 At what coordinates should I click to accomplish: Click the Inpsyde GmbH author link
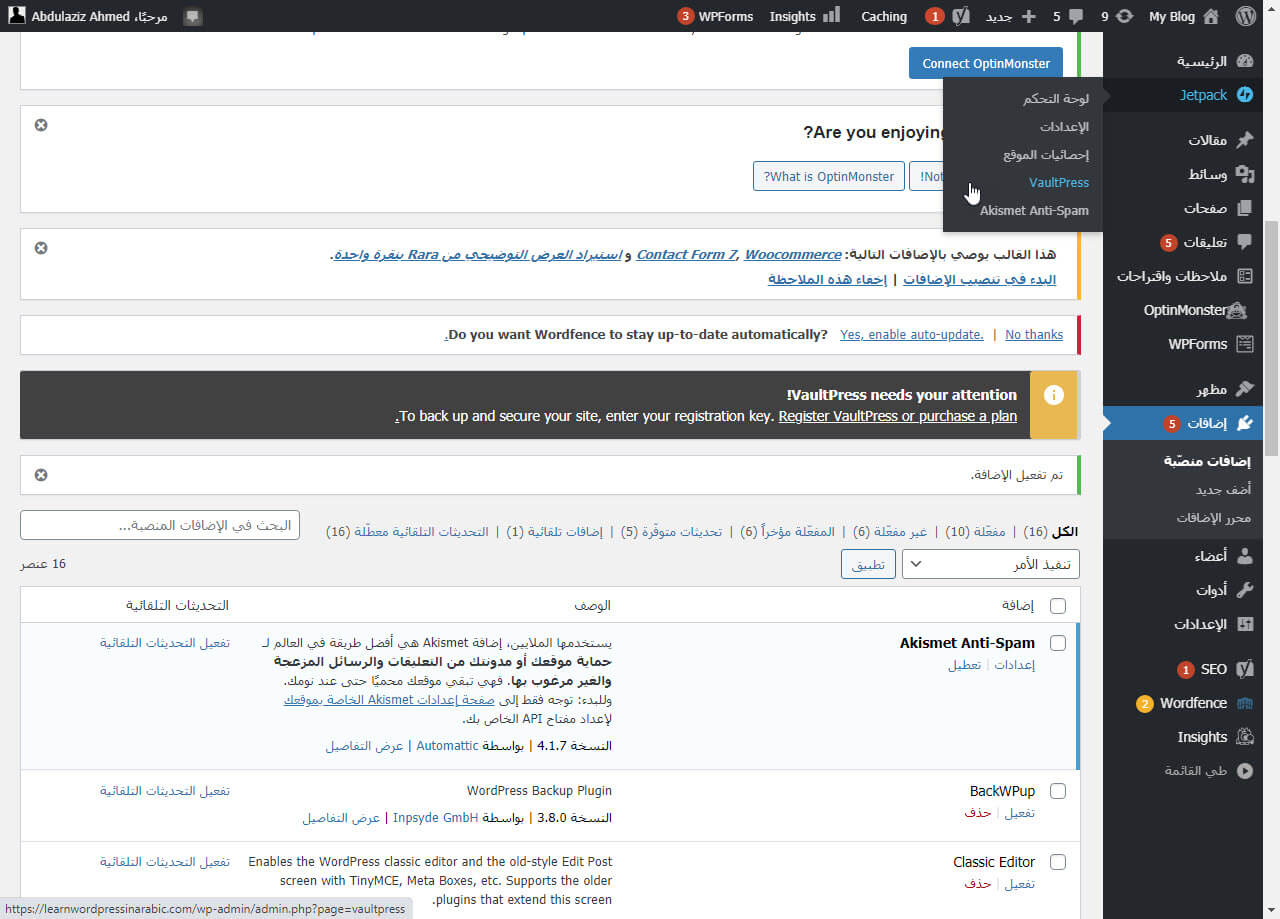[x=435, y=818]
